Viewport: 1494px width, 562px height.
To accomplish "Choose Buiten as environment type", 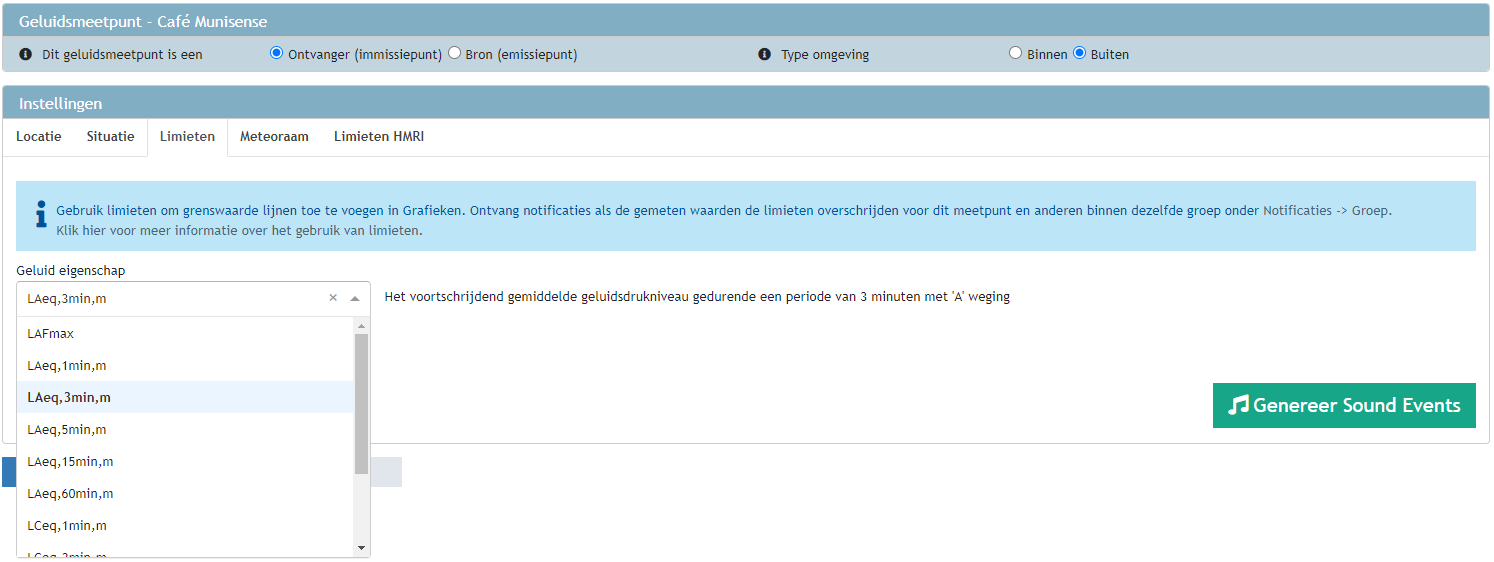I will [1080, 53].
